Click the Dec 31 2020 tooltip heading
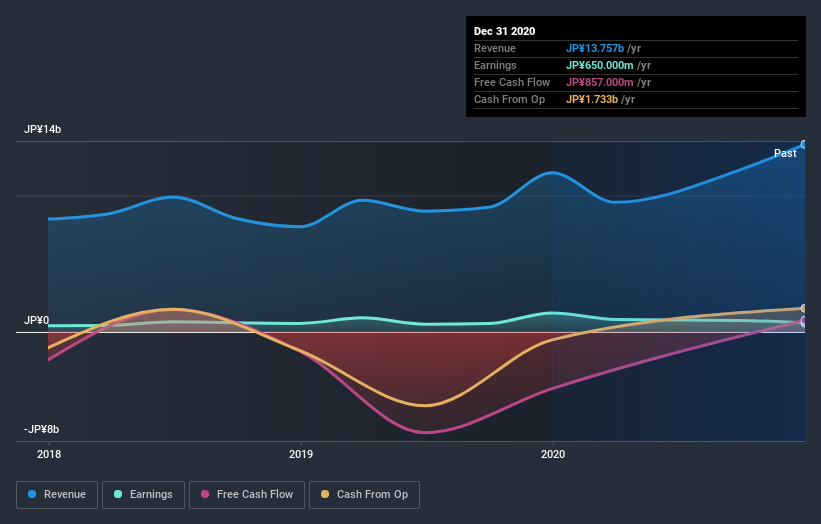Viewport: 821px width, 524px height. [504, 31]
